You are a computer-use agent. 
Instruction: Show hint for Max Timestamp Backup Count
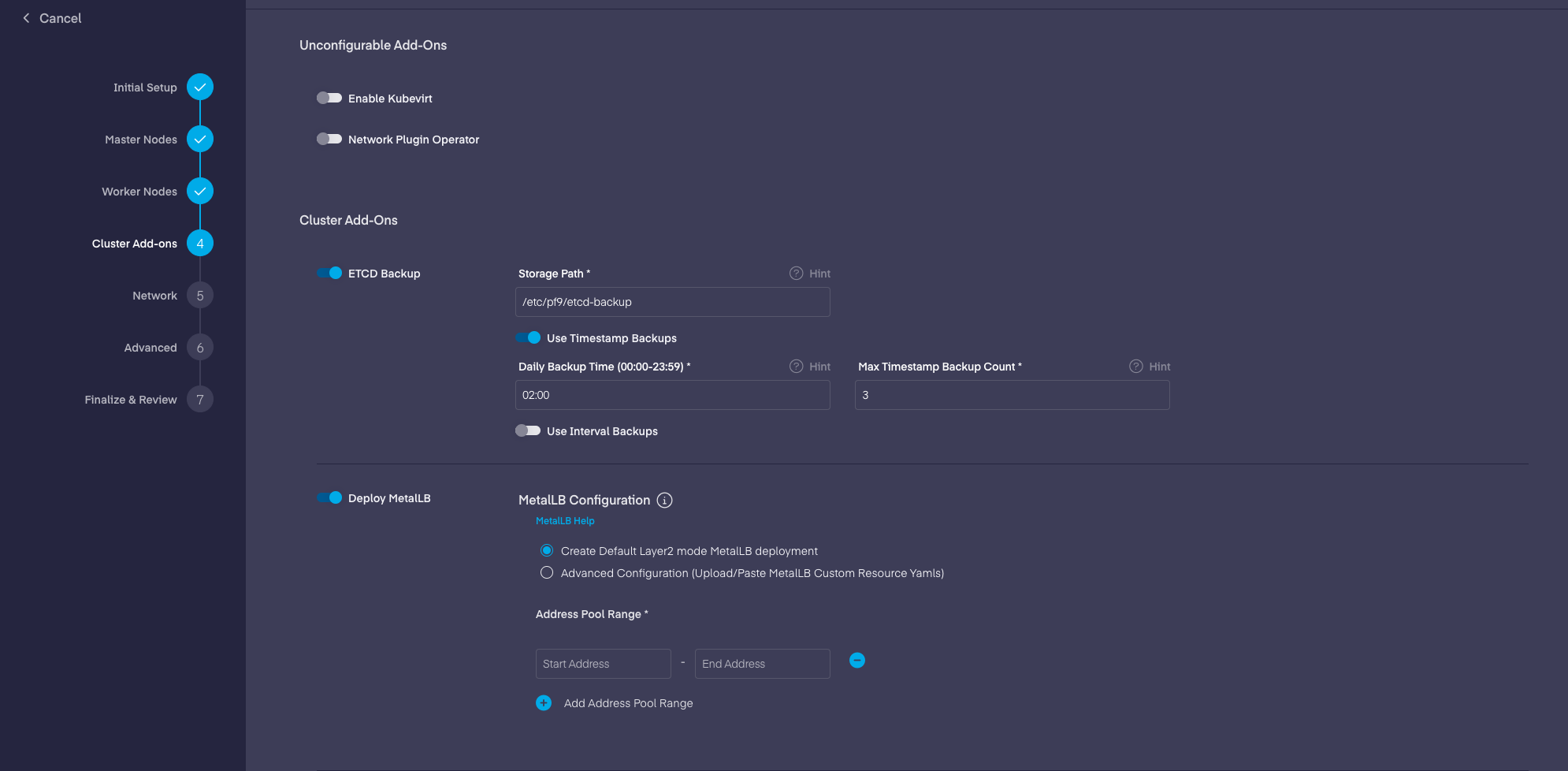[1135, 367]
